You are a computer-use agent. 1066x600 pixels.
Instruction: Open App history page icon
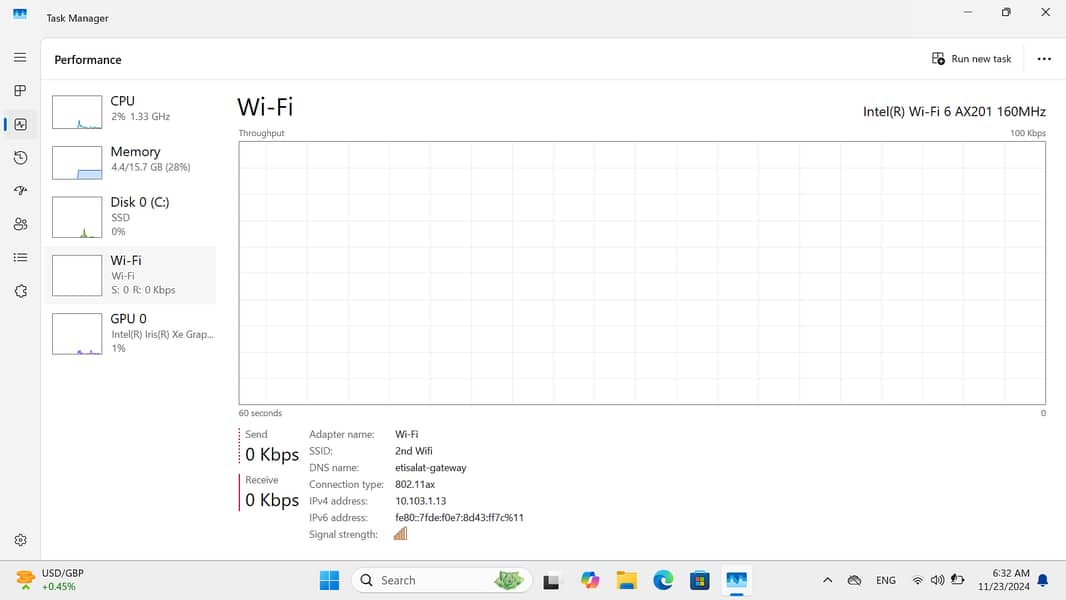click(x=20, y=158)
